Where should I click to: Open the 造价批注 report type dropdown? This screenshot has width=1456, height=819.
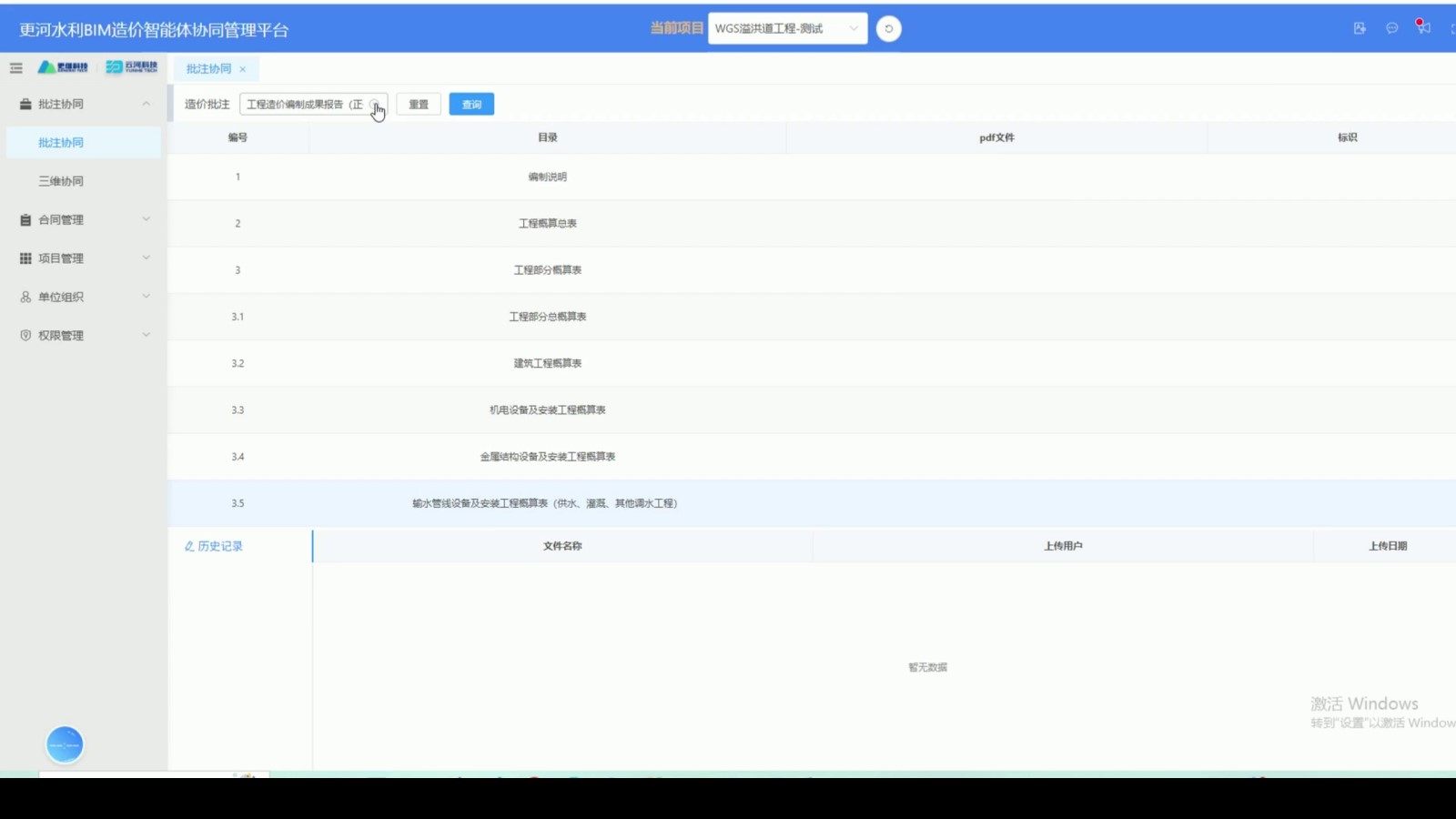click(314, 104)
